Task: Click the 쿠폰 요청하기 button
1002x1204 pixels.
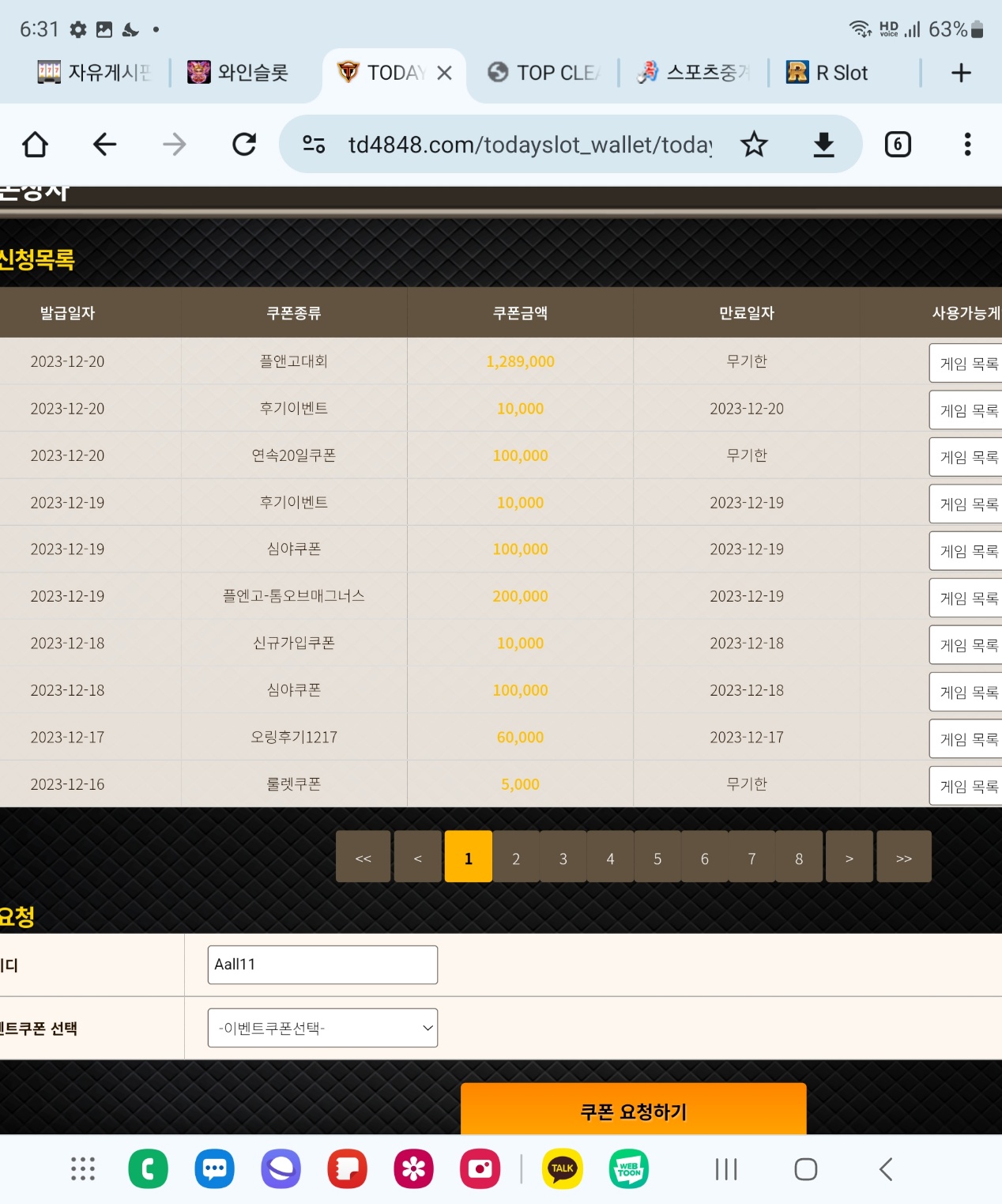Action: (x=633, y=1109)
